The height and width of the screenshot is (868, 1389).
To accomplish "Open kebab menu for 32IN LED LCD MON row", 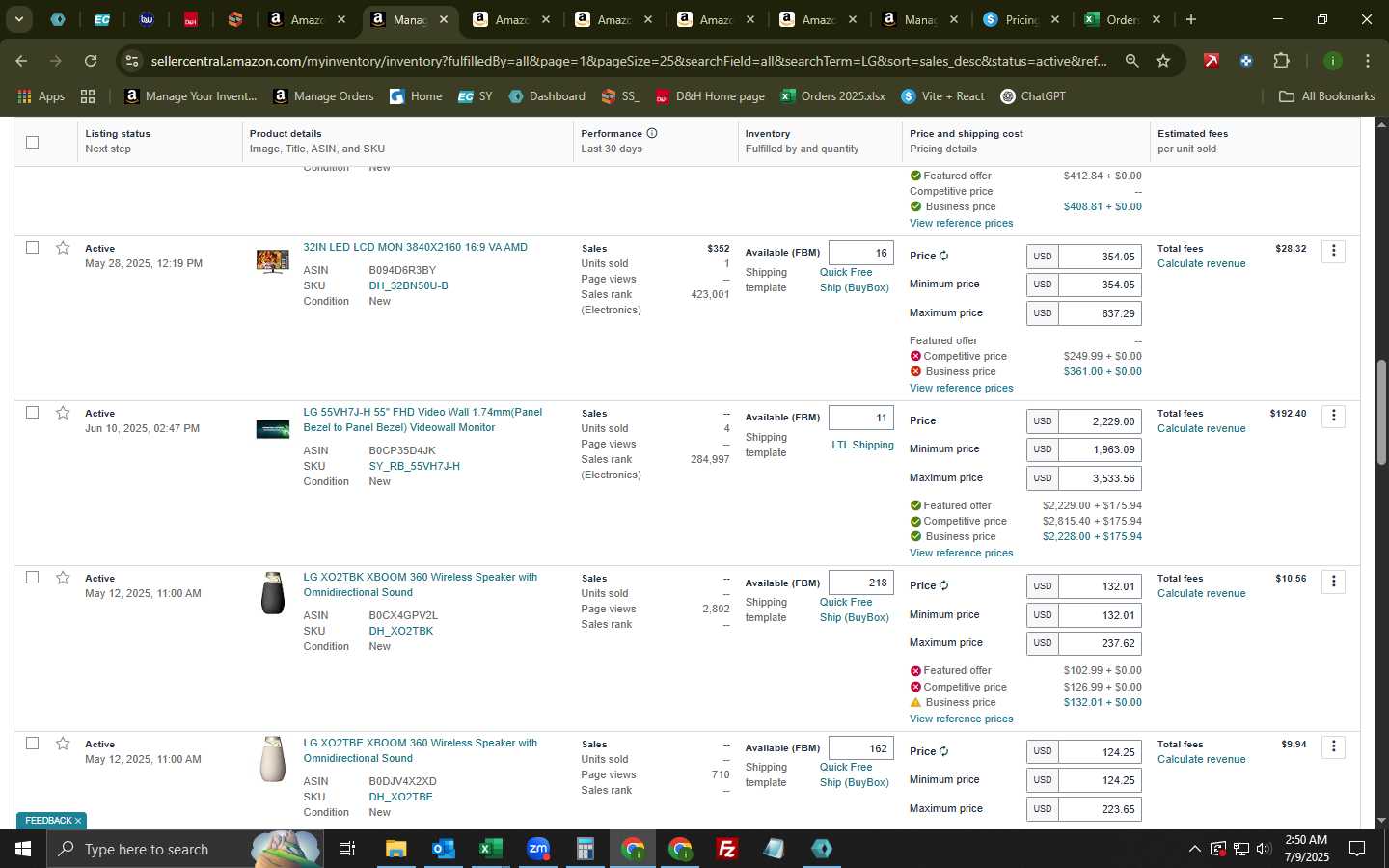I will pyautogui.click(x=1333, y=251).
